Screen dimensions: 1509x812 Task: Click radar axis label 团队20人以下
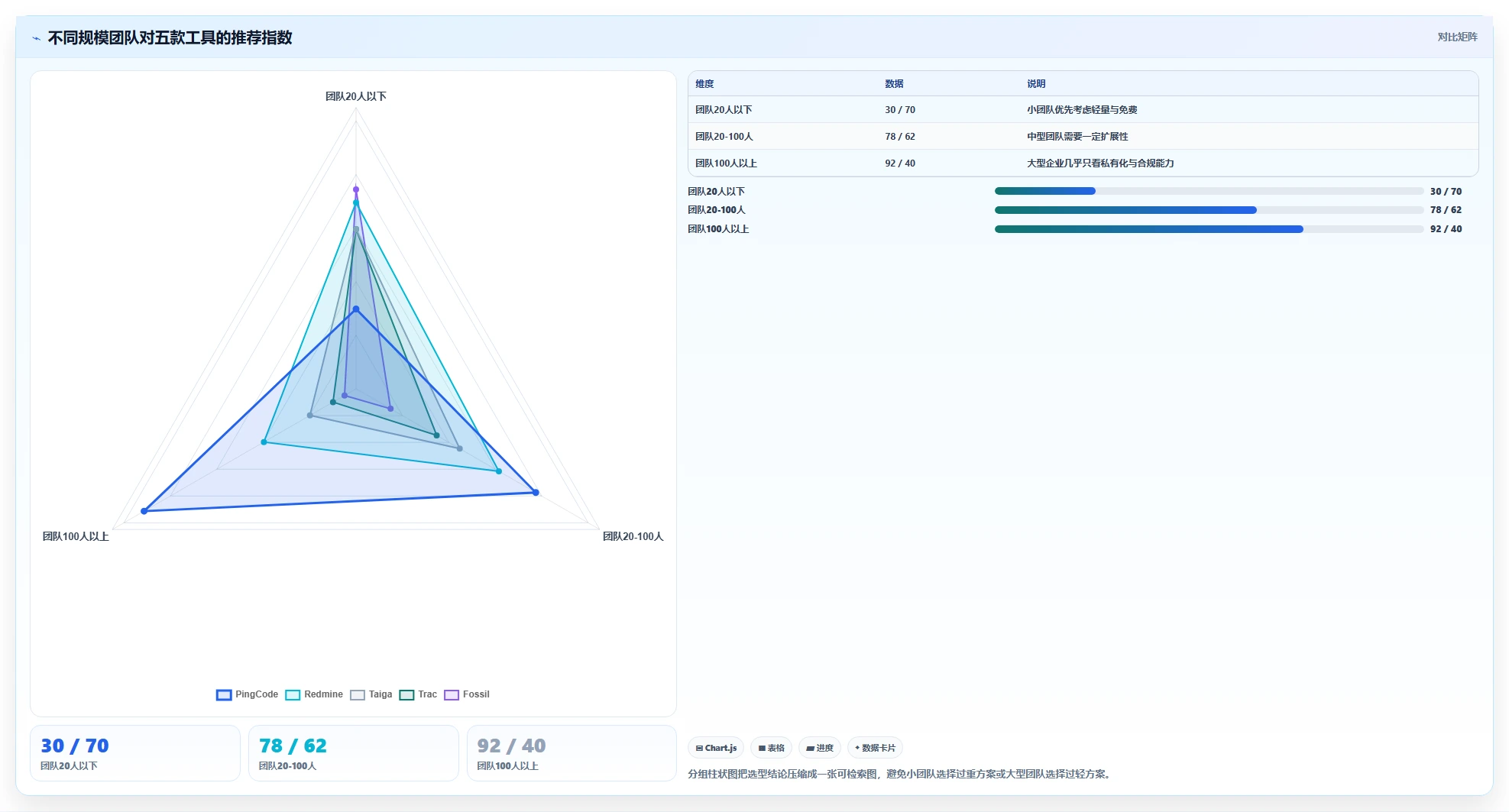click(x=356, y=96)
